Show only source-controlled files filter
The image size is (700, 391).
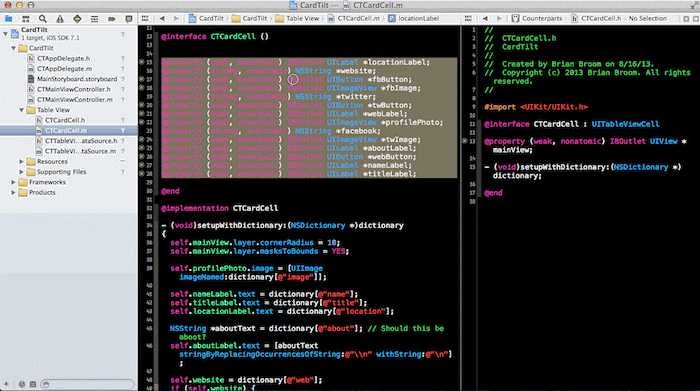[x=33, y=384]
